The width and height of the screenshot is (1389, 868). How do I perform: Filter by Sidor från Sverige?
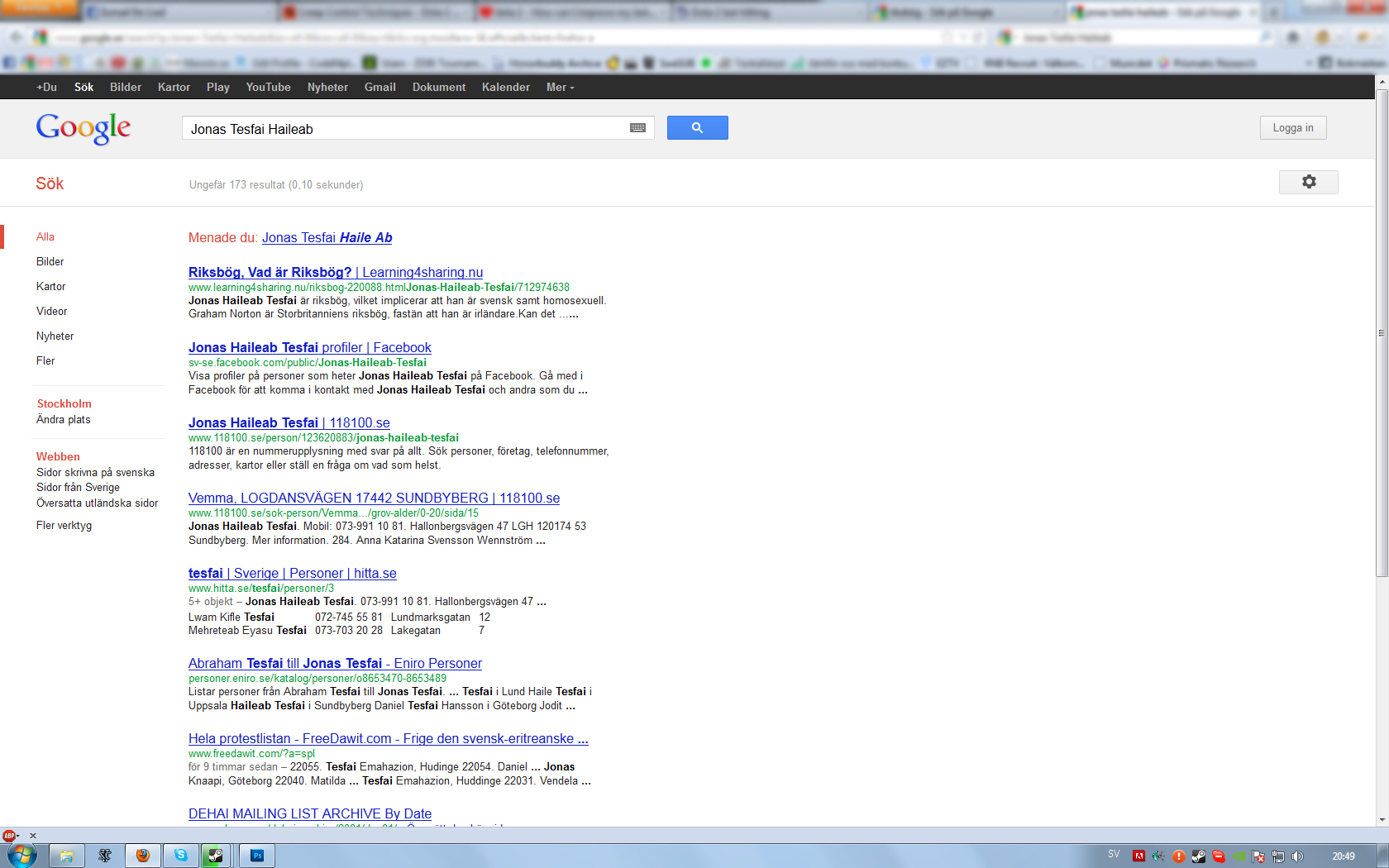coord(78,488)
